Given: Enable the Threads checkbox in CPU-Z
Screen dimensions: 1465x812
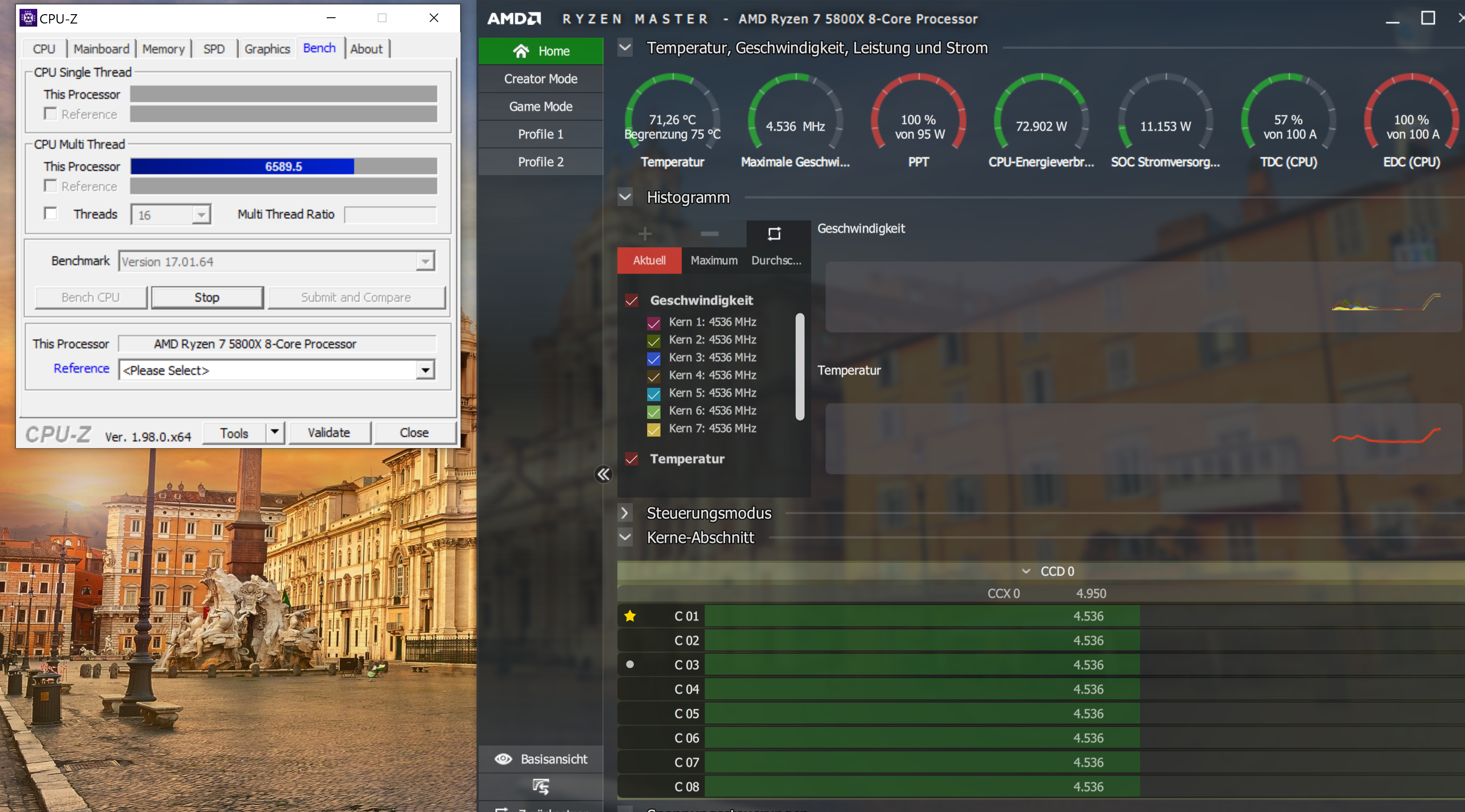Looking at the screenshot, I should 51,214.
